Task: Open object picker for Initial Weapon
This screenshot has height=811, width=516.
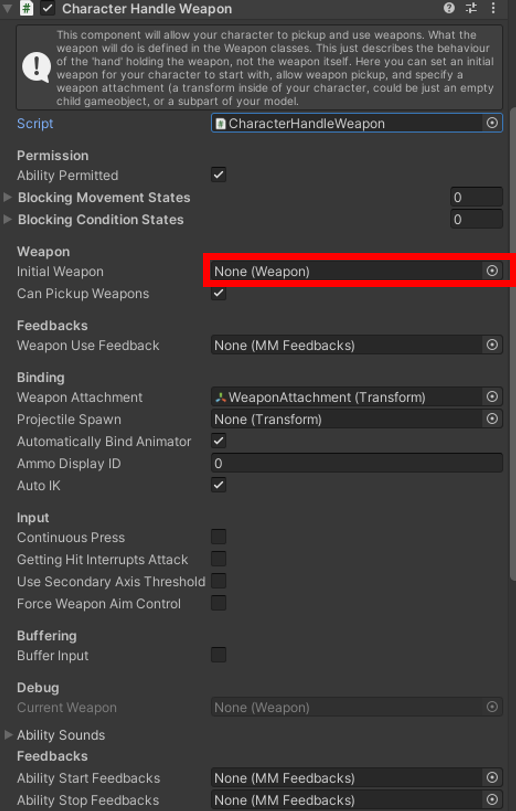Action: click(492, 271)
